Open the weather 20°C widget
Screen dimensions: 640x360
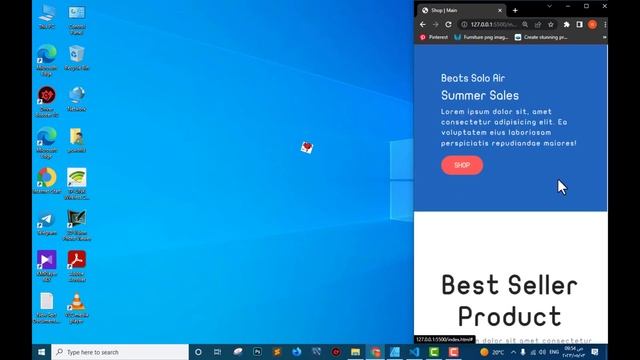pos(492,352)
